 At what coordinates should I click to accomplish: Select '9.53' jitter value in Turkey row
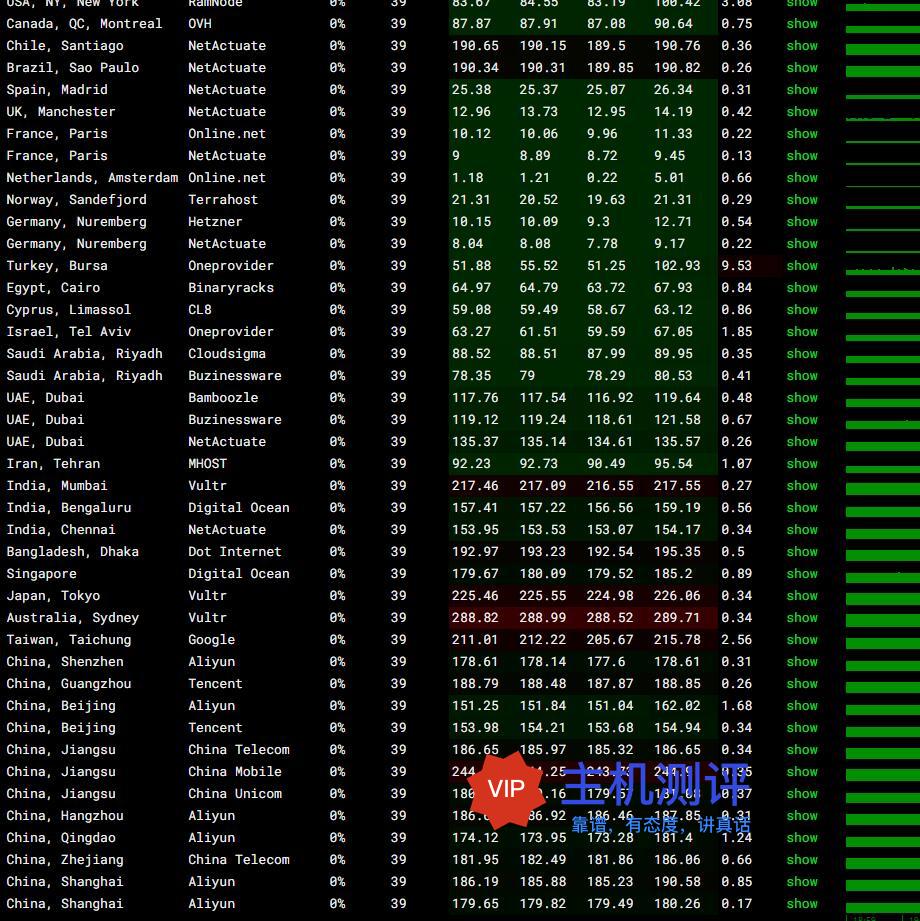(x=736, y=266)
